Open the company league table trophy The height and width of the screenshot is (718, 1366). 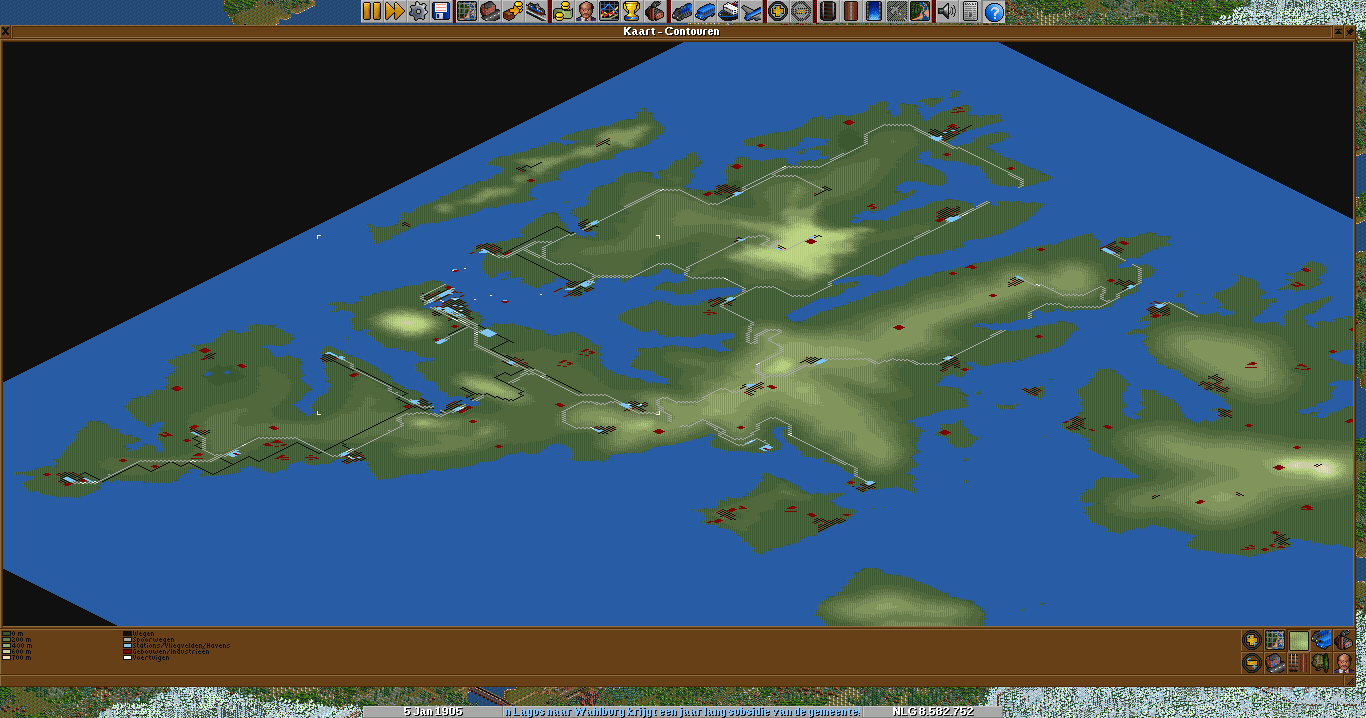(632, 11)
